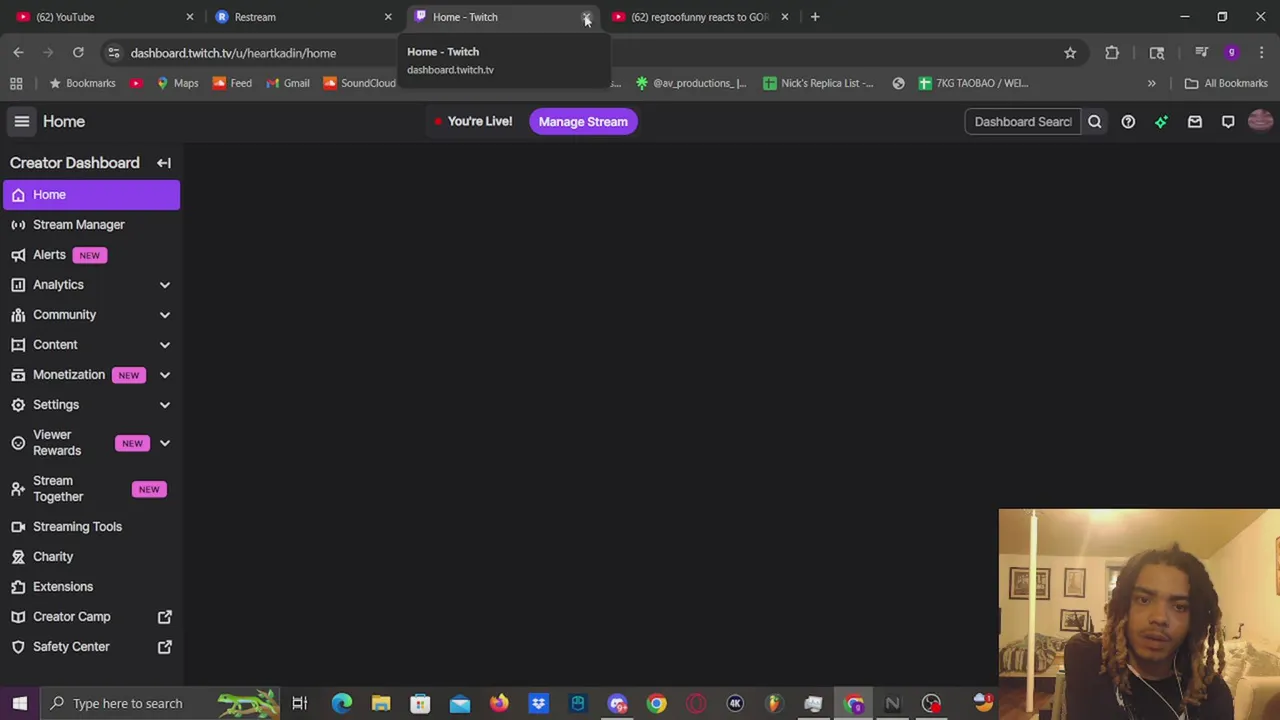The image size is (1280, 720).
Task: Close the Home - Twitch tab
Action: [586, 17]
